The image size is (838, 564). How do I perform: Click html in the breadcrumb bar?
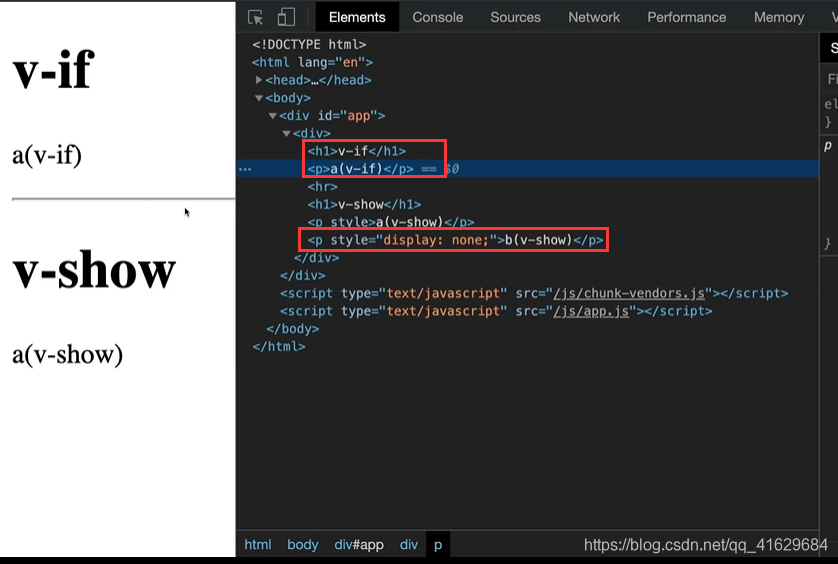258,544
